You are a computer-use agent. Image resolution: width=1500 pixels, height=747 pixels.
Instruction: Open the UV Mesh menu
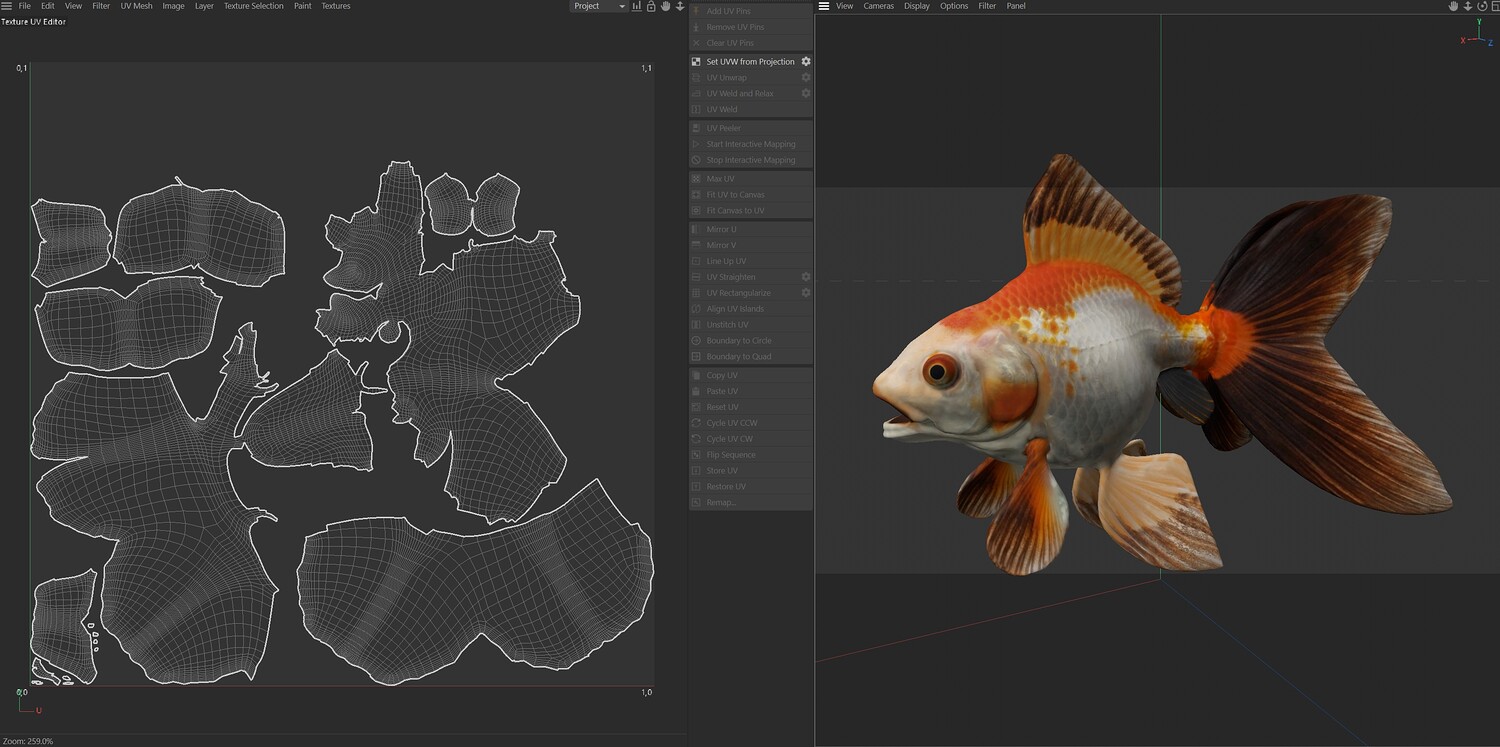click(x=137, y=6)
